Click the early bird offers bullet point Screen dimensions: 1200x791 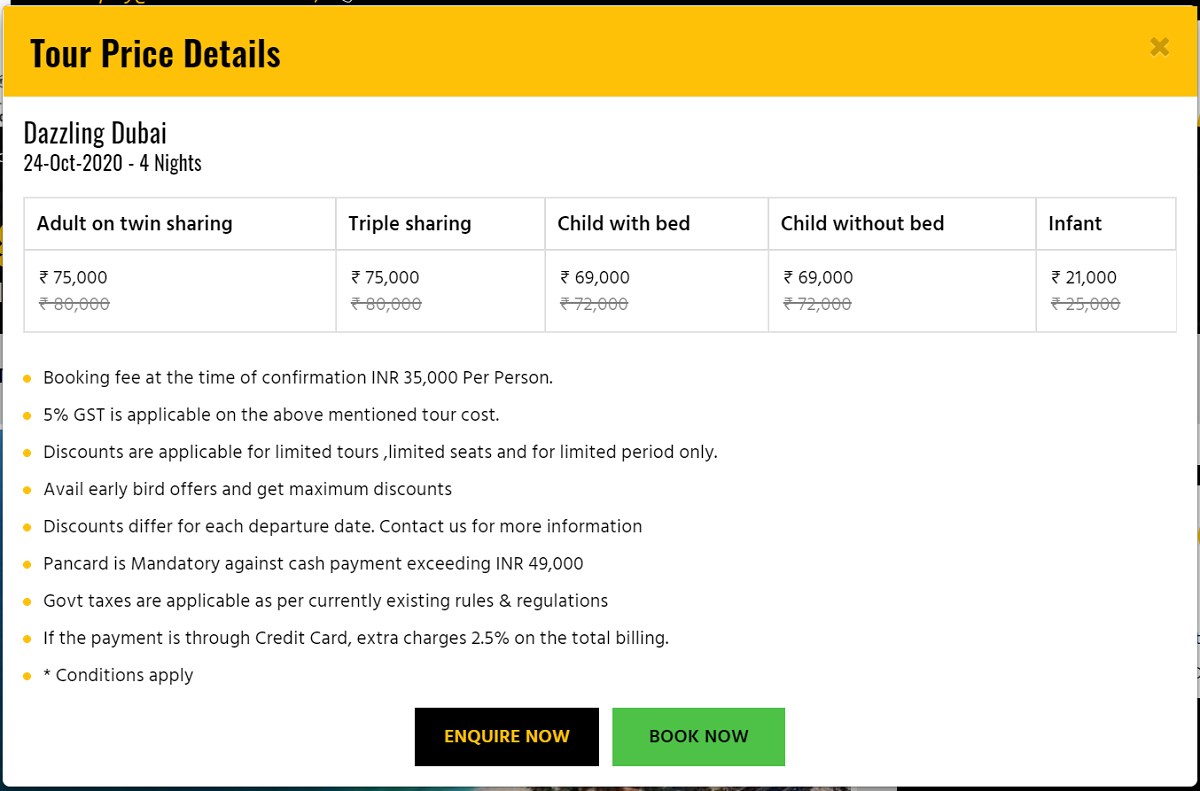247,489
